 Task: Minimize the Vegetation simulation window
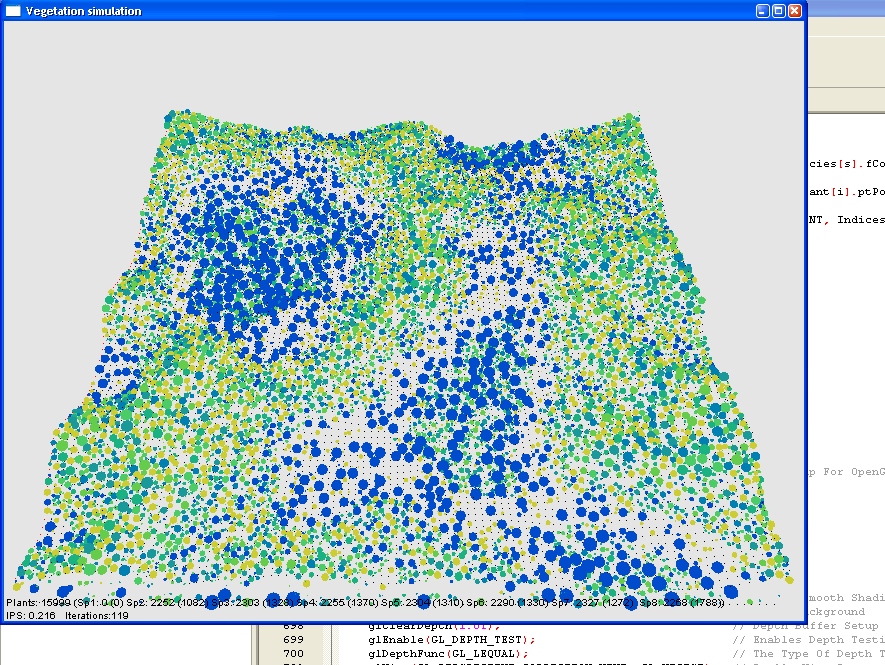coord(762,11)
